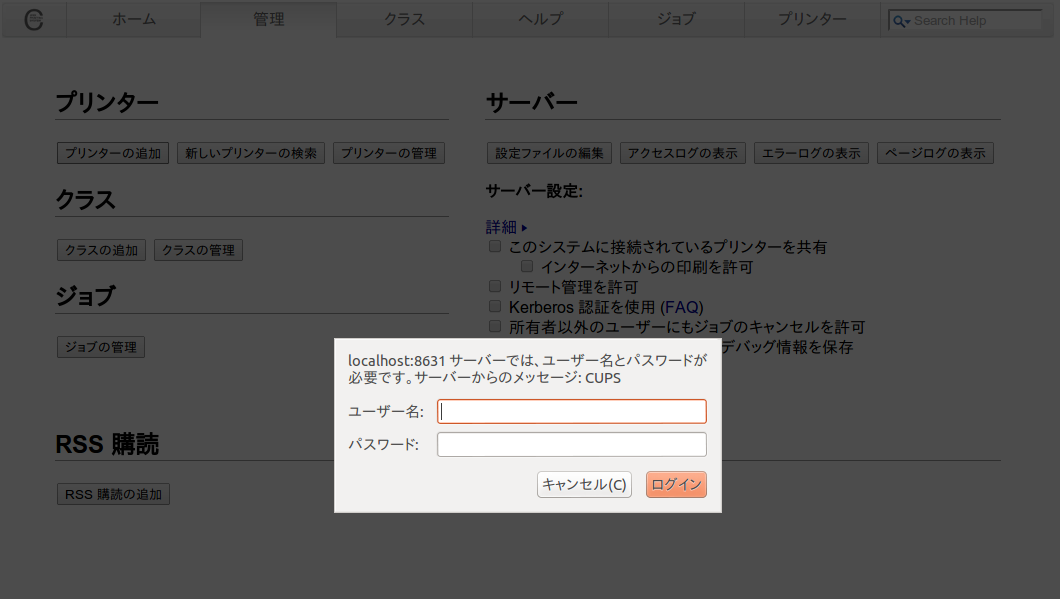
Task: Edit the server configuration file
Action: coord(548,153)
